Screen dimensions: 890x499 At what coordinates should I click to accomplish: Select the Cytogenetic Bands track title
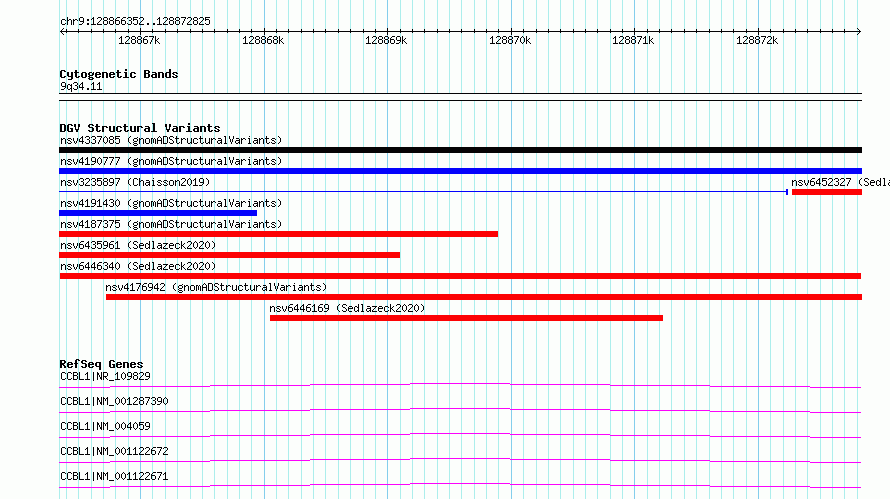pyautogui.click(x=119, y=74)
